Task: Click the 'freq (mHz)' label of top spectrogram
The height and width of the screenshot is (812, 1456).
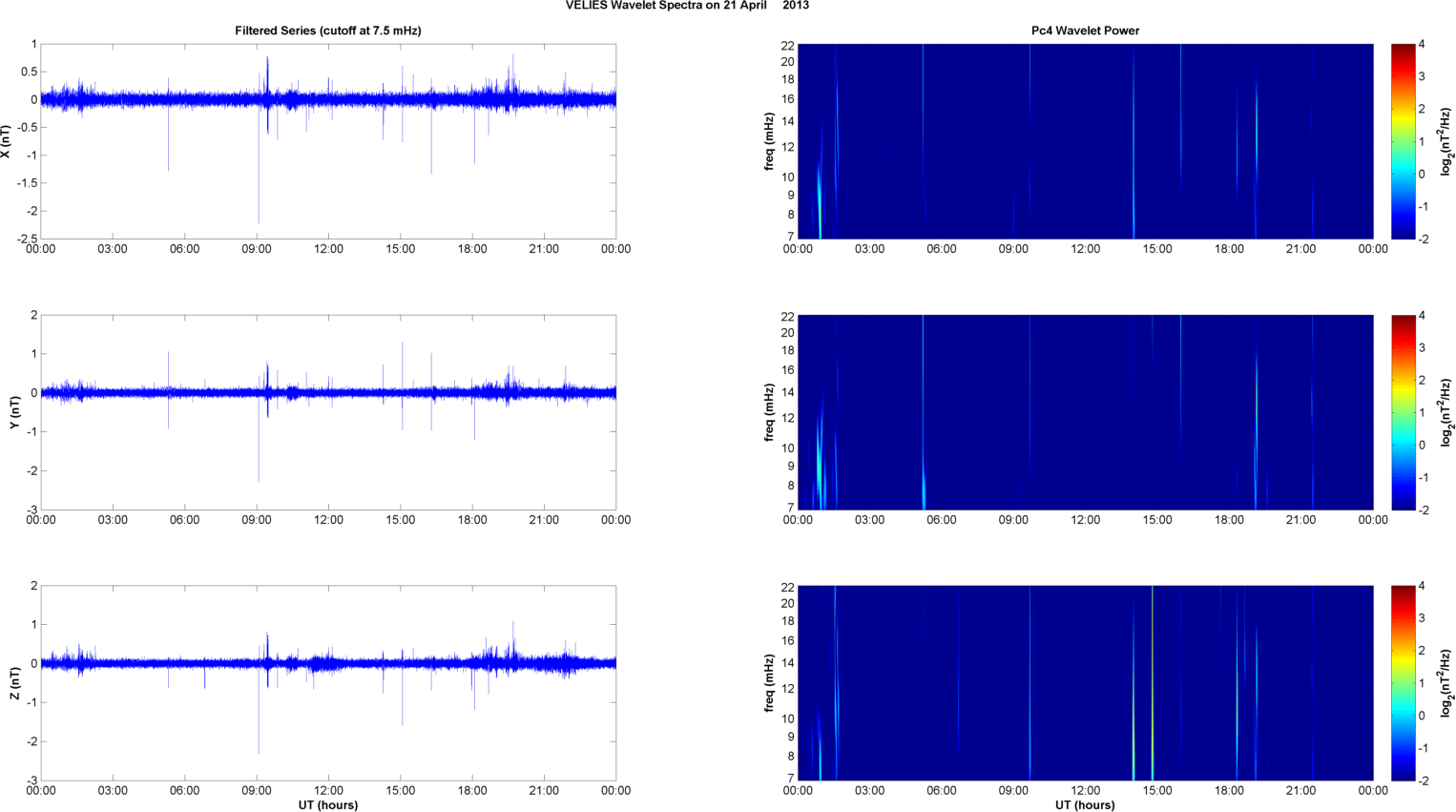Action: click(769, 141)
